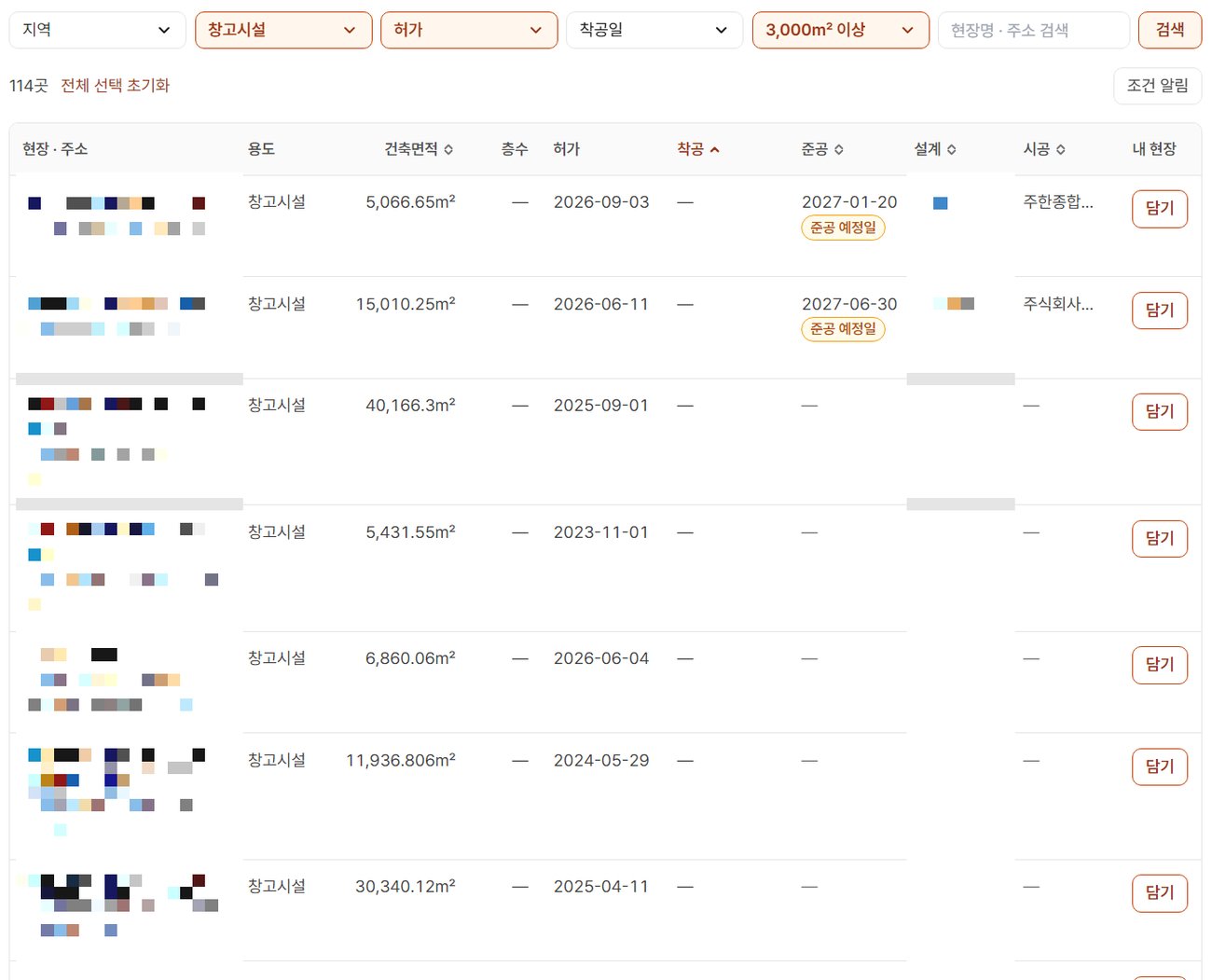This screenshot has height=980, width=1212.
Task: Select the permit date 2026-06-04
Action: coord(601,658)
